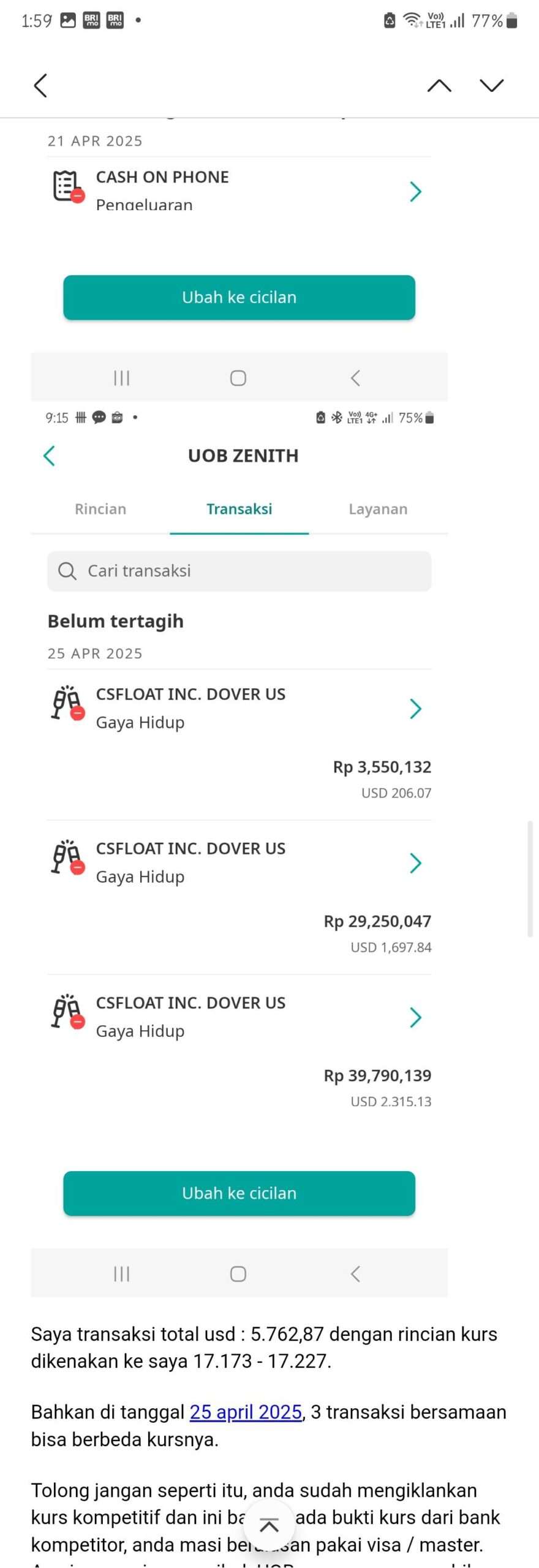Go to previous message with up chevron
This screenshot has height=1568, width=539.
439,85
